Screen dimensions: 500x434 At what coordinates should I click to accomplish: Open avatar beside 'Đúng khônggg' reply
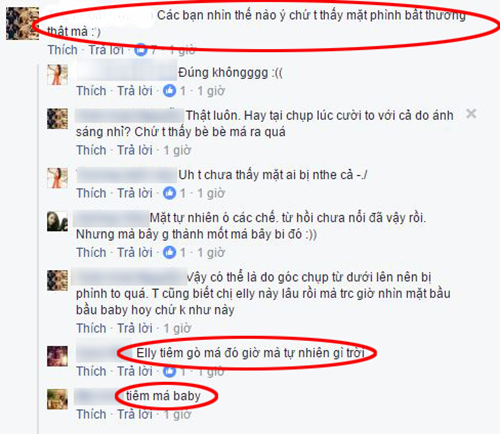57,75
